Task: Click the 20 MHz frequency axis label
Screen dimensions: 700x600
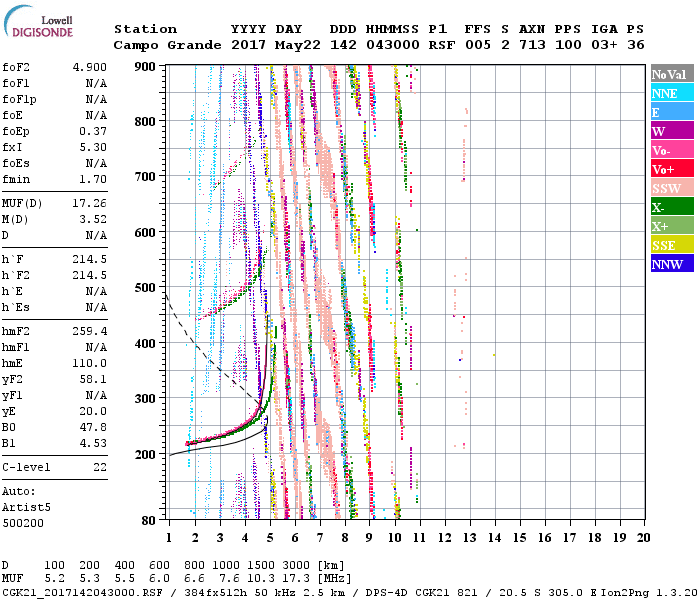Action: [643, 538]
